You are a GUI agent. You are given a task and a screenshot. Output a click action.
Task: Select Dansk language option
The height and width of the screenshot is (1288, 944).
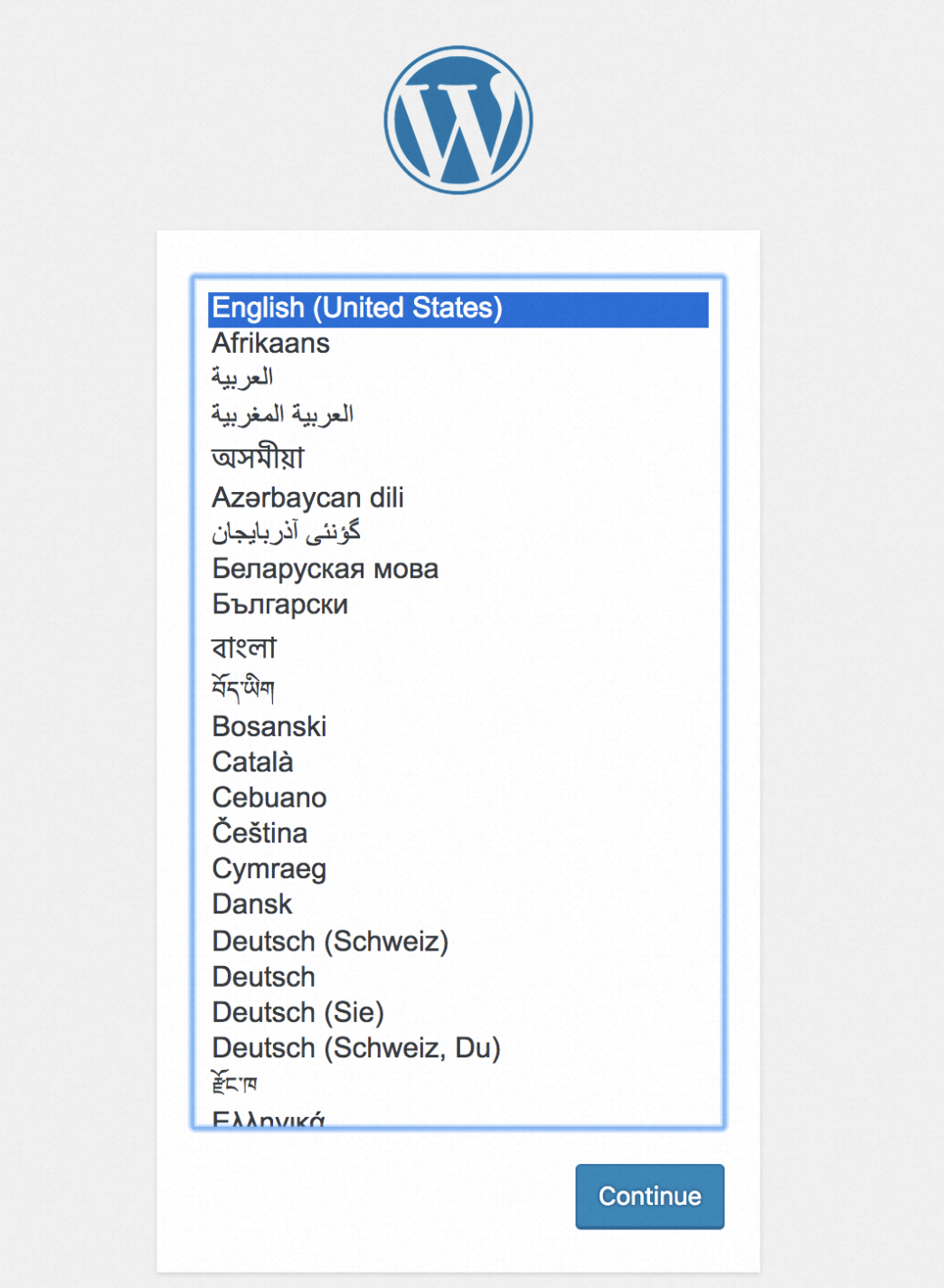click(252, 904)
